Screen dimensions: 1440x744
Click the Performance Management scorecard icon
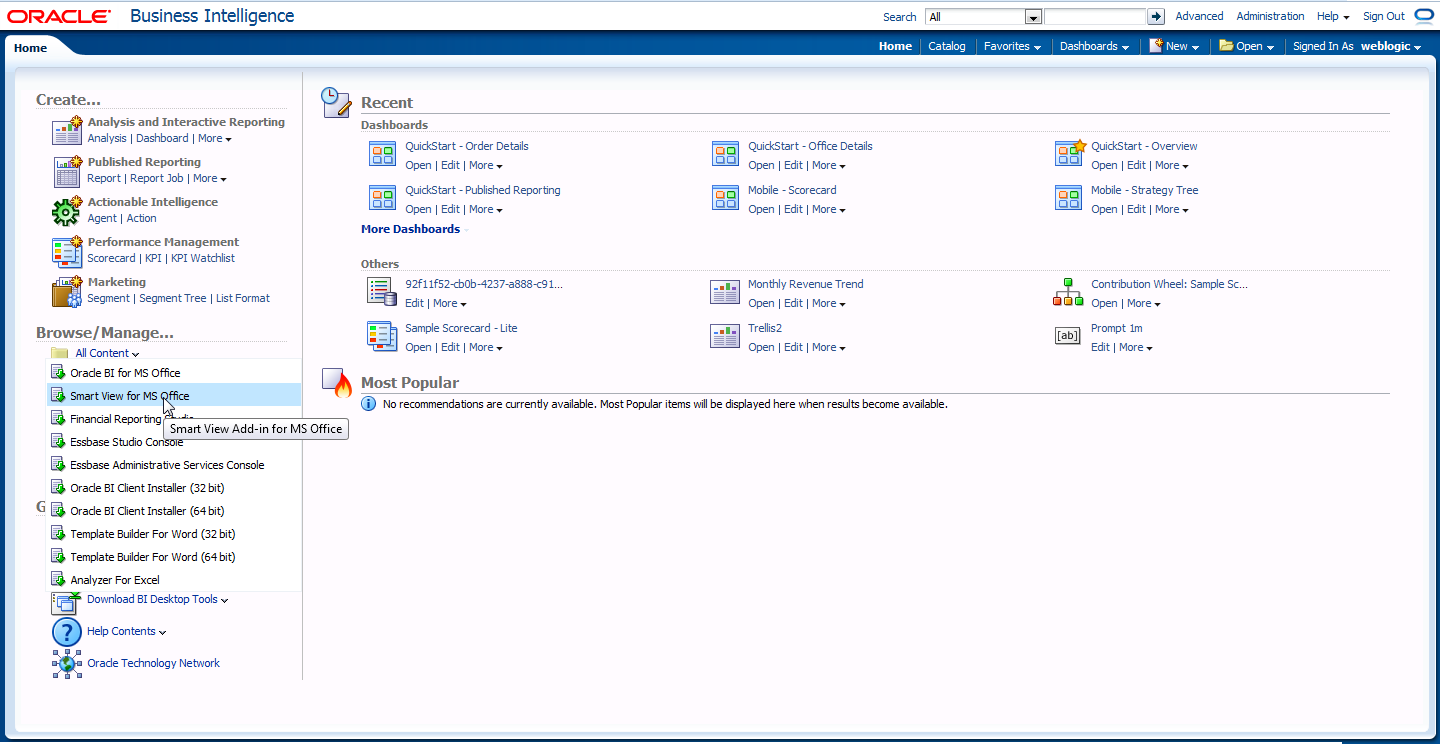pos(66,250)
